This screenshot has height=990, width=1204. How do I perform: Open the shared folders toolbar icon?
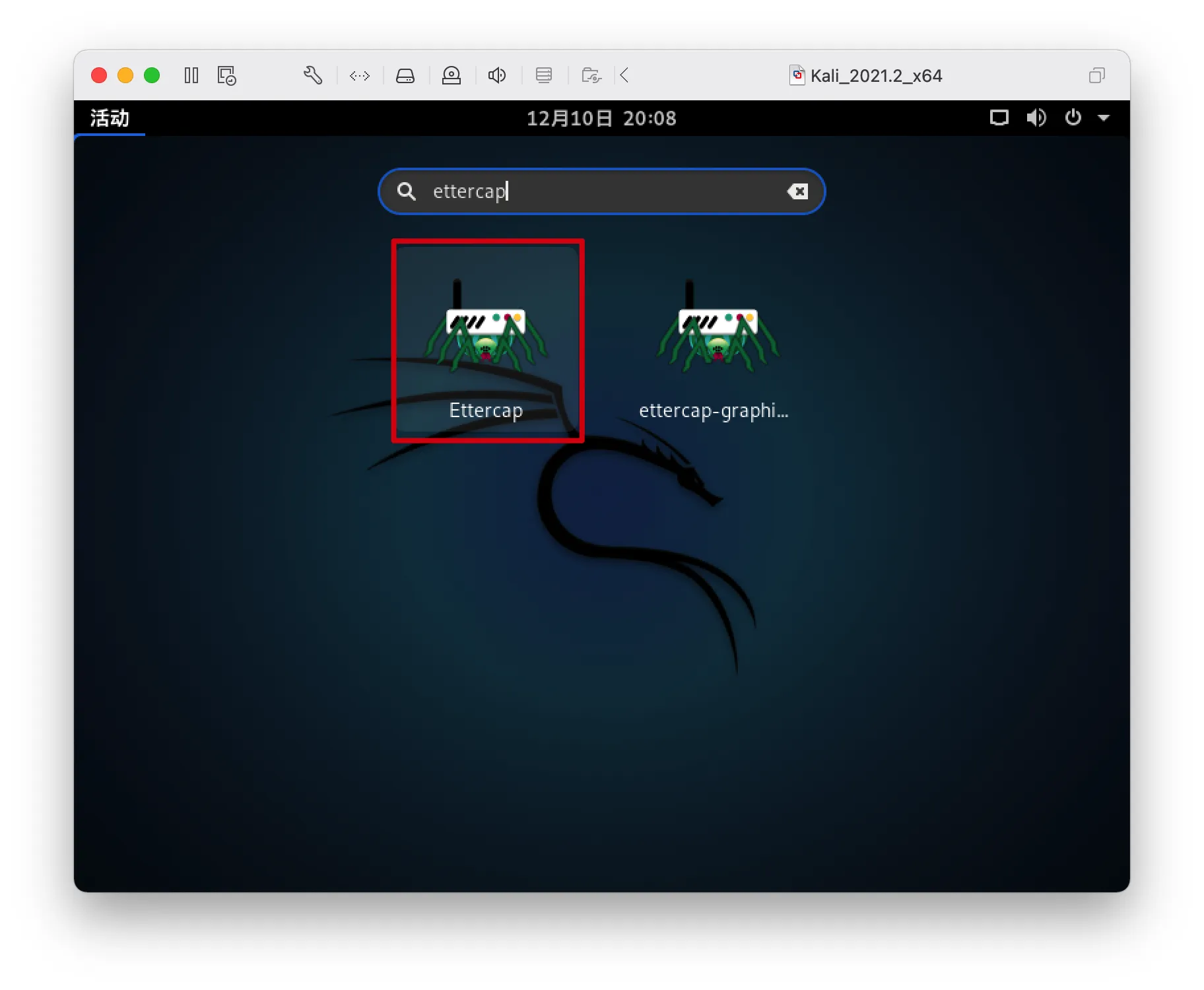[x=591, y=75]
